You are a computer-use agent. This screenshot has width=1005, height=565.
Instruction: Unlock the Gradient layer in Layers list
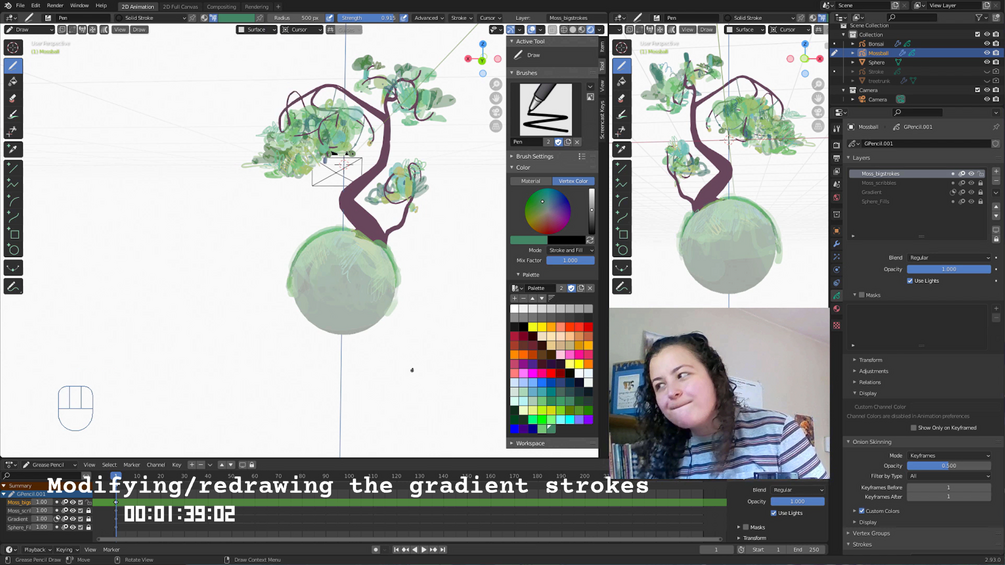[x=980, y=192]
